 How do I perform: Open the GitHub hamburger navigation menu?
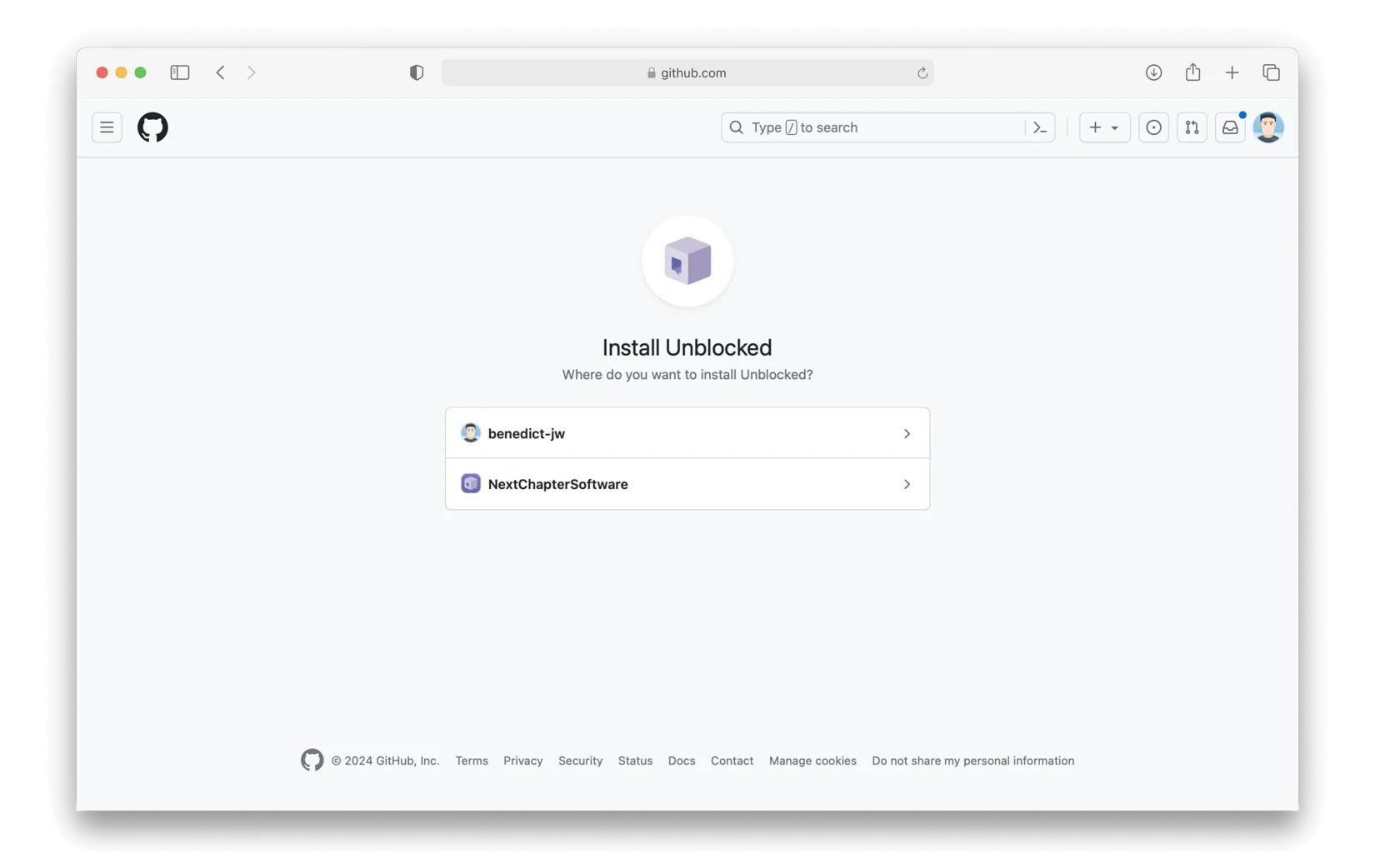[107, 127]
